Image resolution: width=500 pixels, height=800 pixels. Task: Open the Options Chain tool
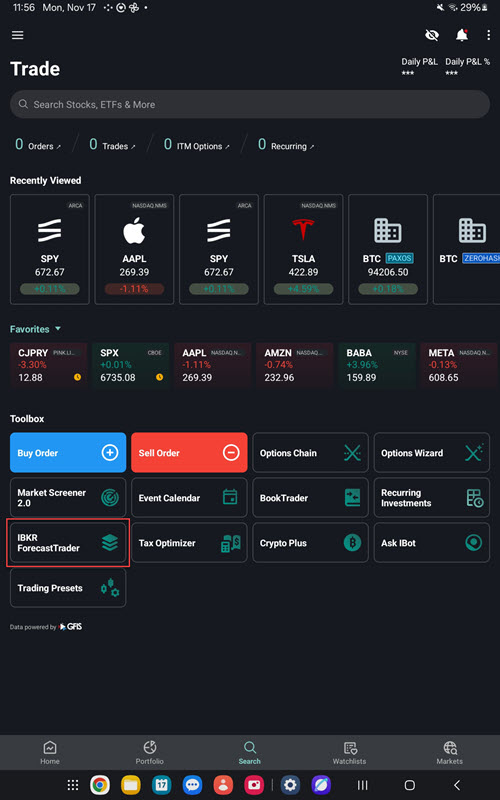310,453
